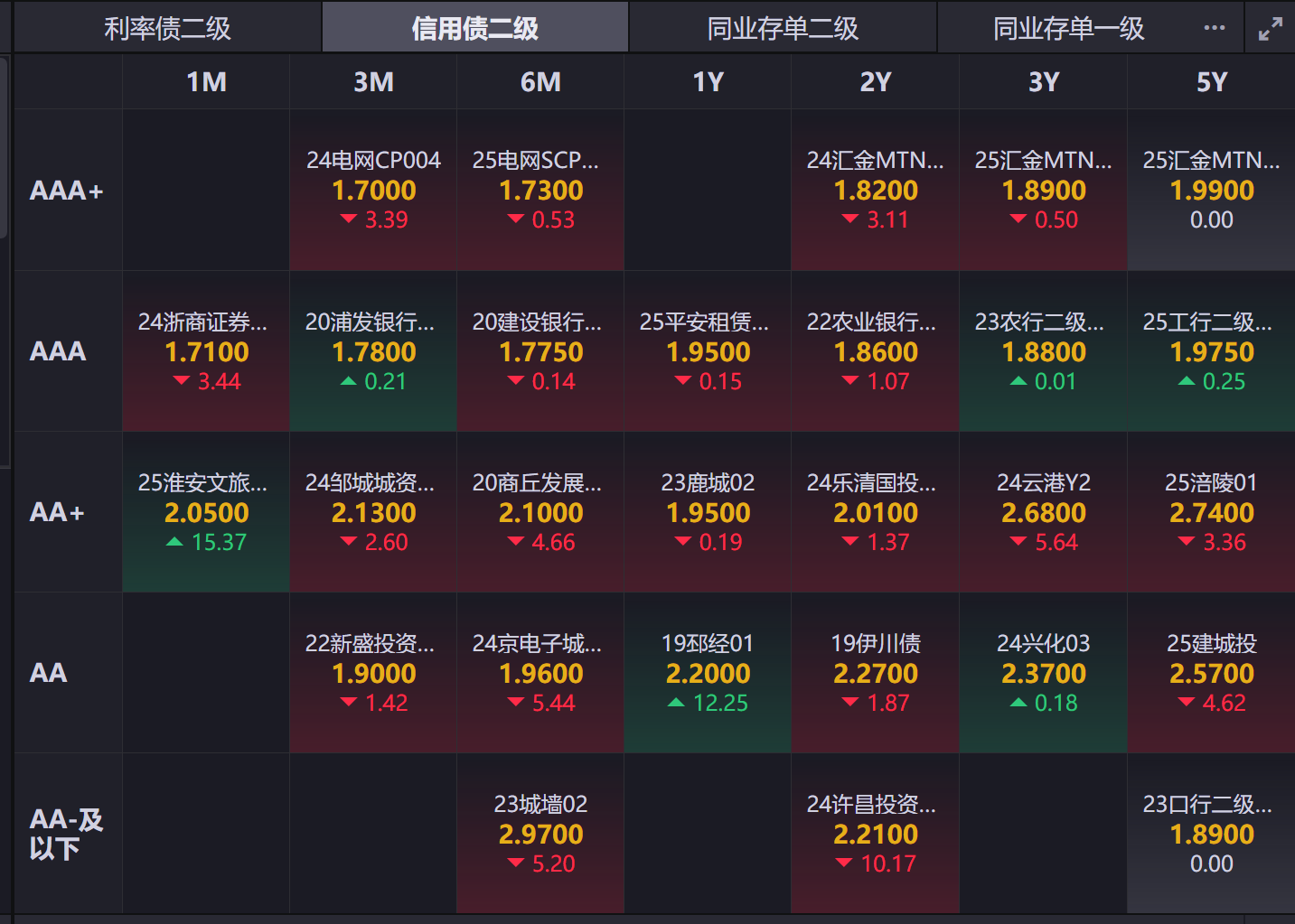The image size is (1295, 924).
Task: Open the more tabs ellipsis menu
Action: (1215, 28)
